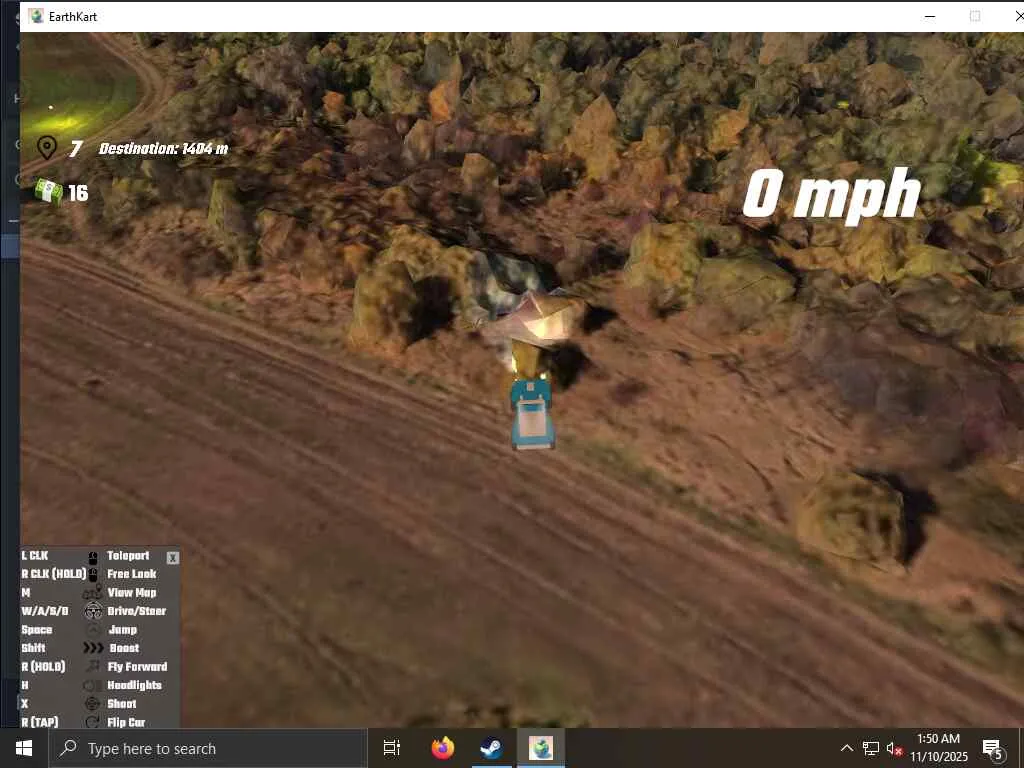Minimize the EarthKart window
This screenshot has width=1024, height=768.
tap(930, 16)
